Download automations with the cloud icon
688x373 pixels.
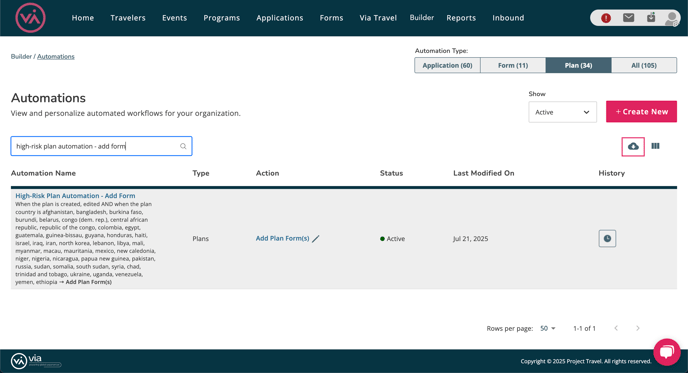pyautogui.click(x=633, y=147)
